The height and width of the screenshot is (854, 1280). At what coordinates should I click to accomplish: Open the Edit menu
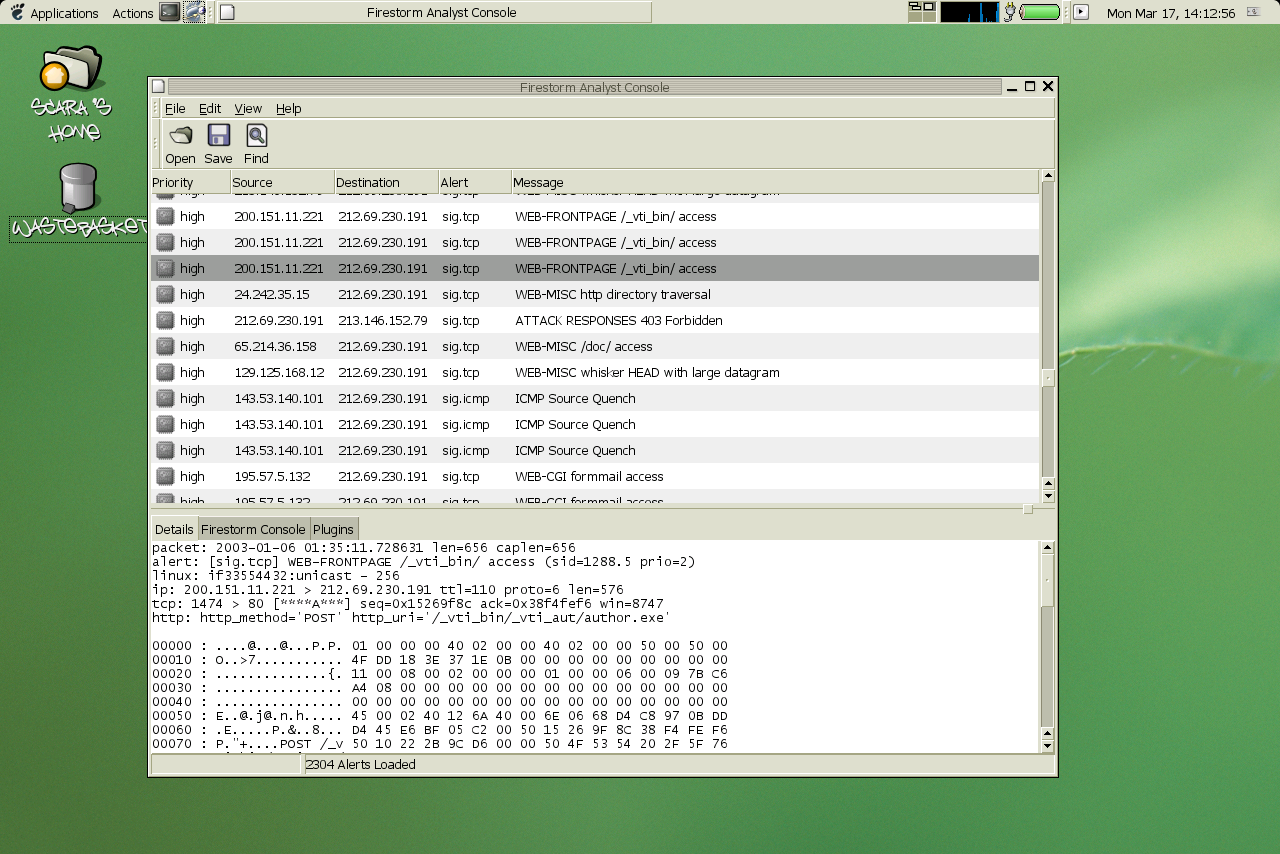pos(210,108)
